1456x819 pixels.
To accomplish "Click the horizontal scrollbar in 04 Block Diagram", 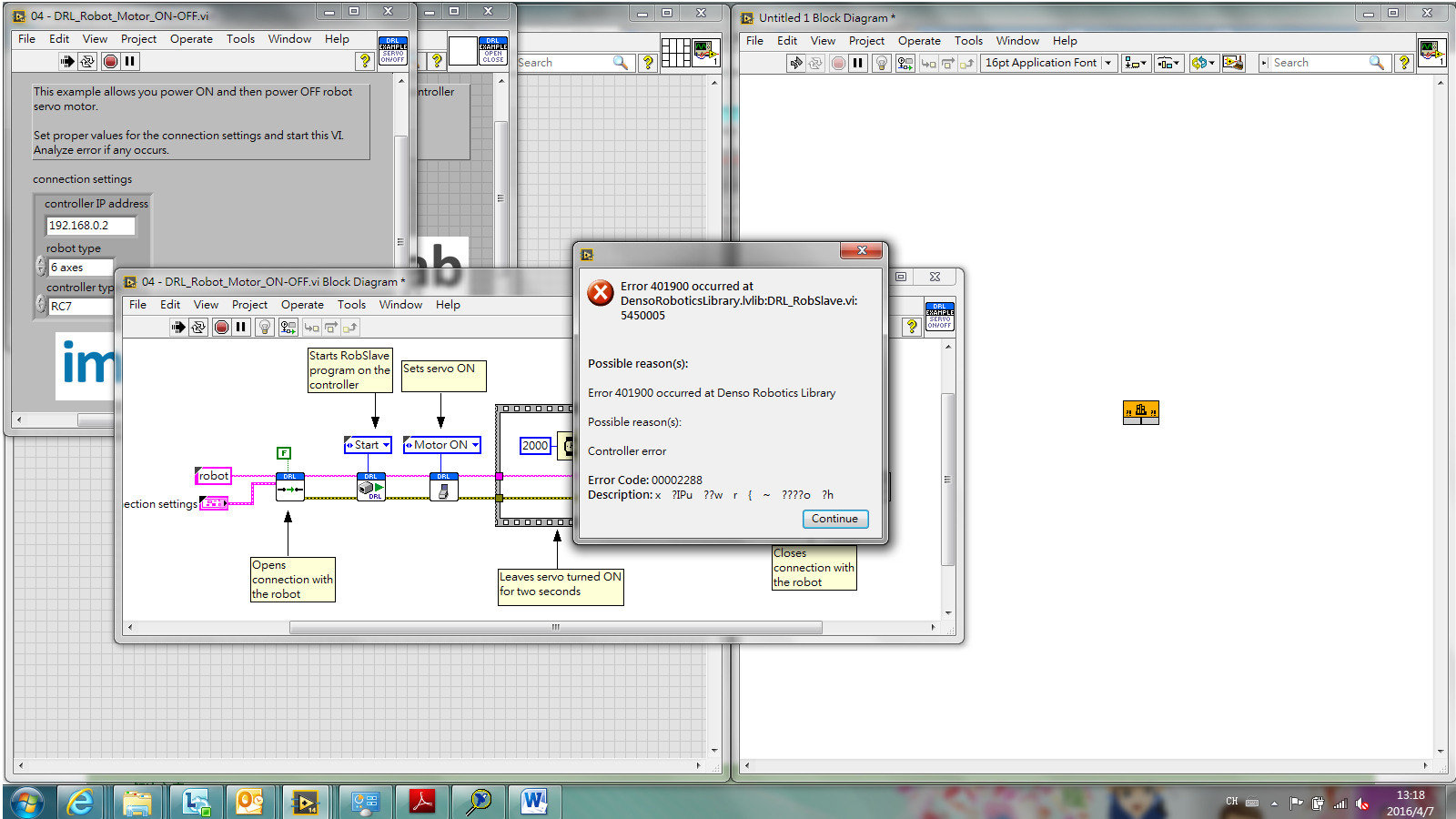I will tap(556, 627).
